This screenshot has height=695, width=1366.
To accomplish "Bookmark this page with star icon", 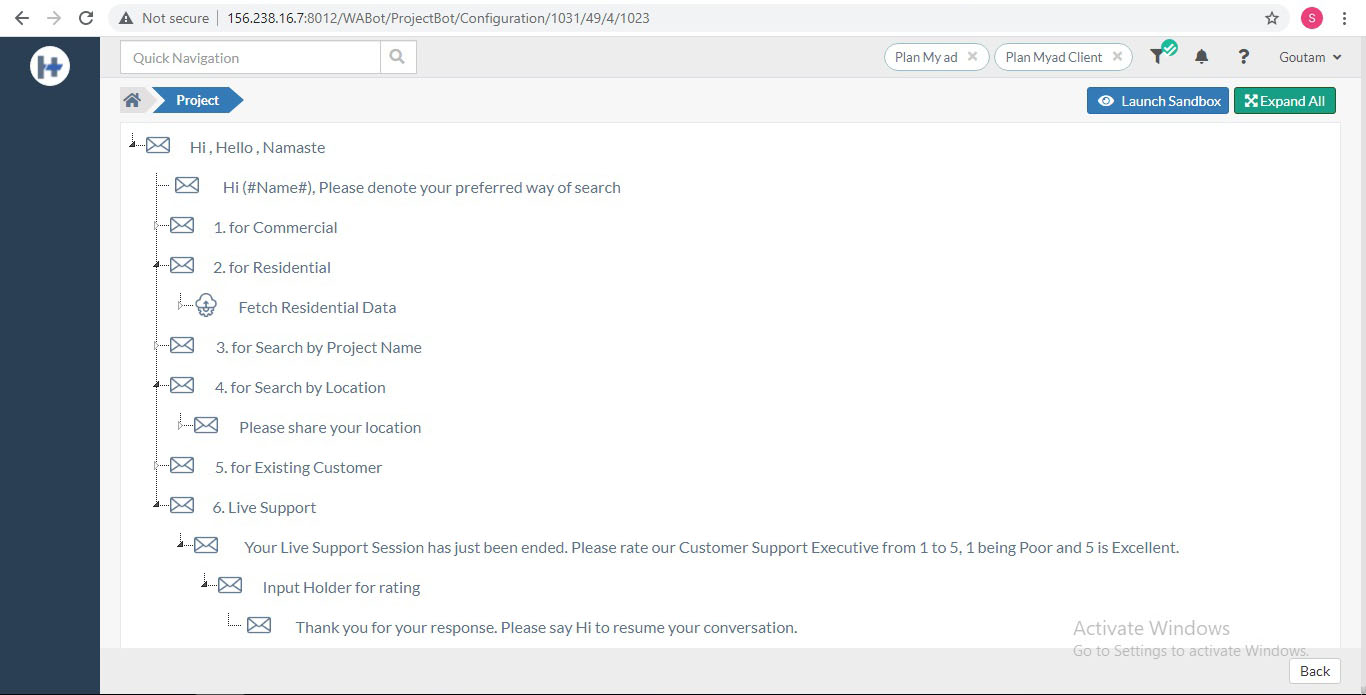I will tap(1272, 18).
